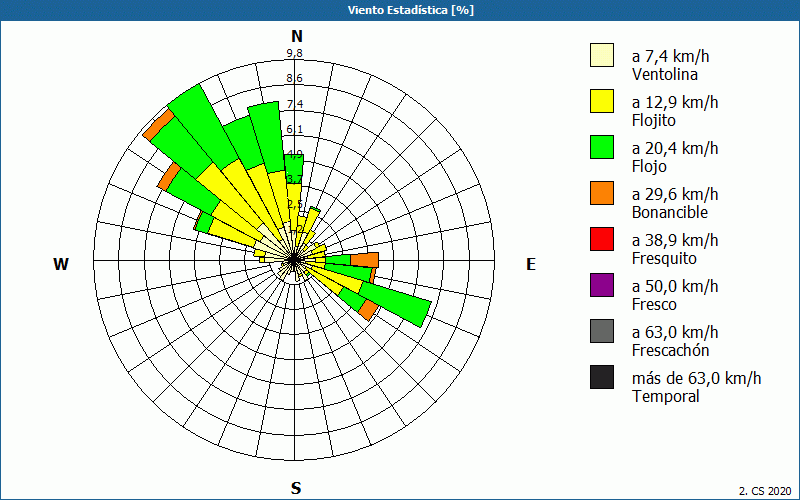The image size is (800, 500).
Task: Click the 'Fresquito' legend label
Action: click(x=664, y=258)
